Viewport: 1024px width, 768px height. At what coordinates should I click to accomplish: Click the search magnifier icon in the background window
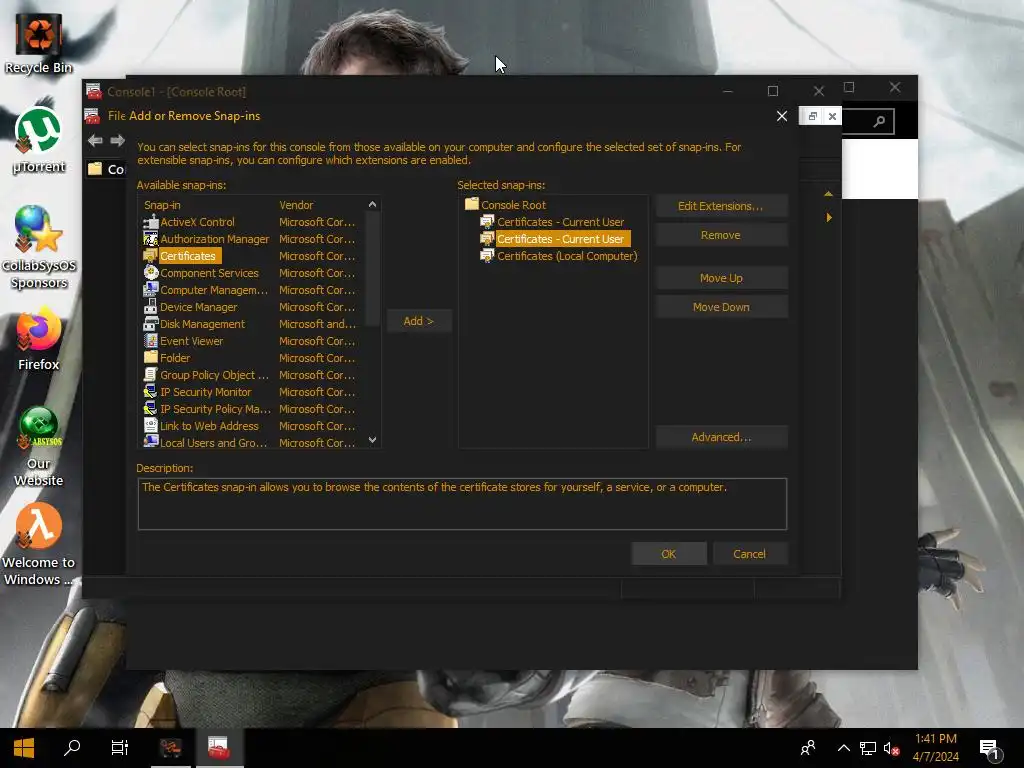click(x=880, y=121)
